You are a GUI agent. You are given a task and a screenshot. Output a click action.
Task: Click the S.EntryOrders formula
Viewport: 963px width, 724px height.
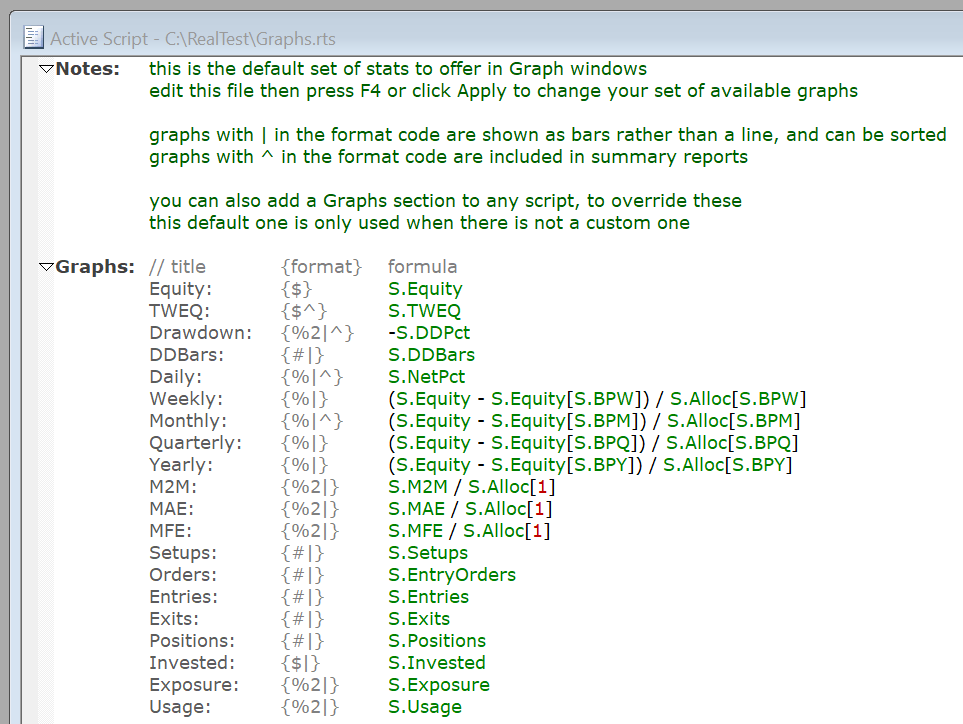452,575
